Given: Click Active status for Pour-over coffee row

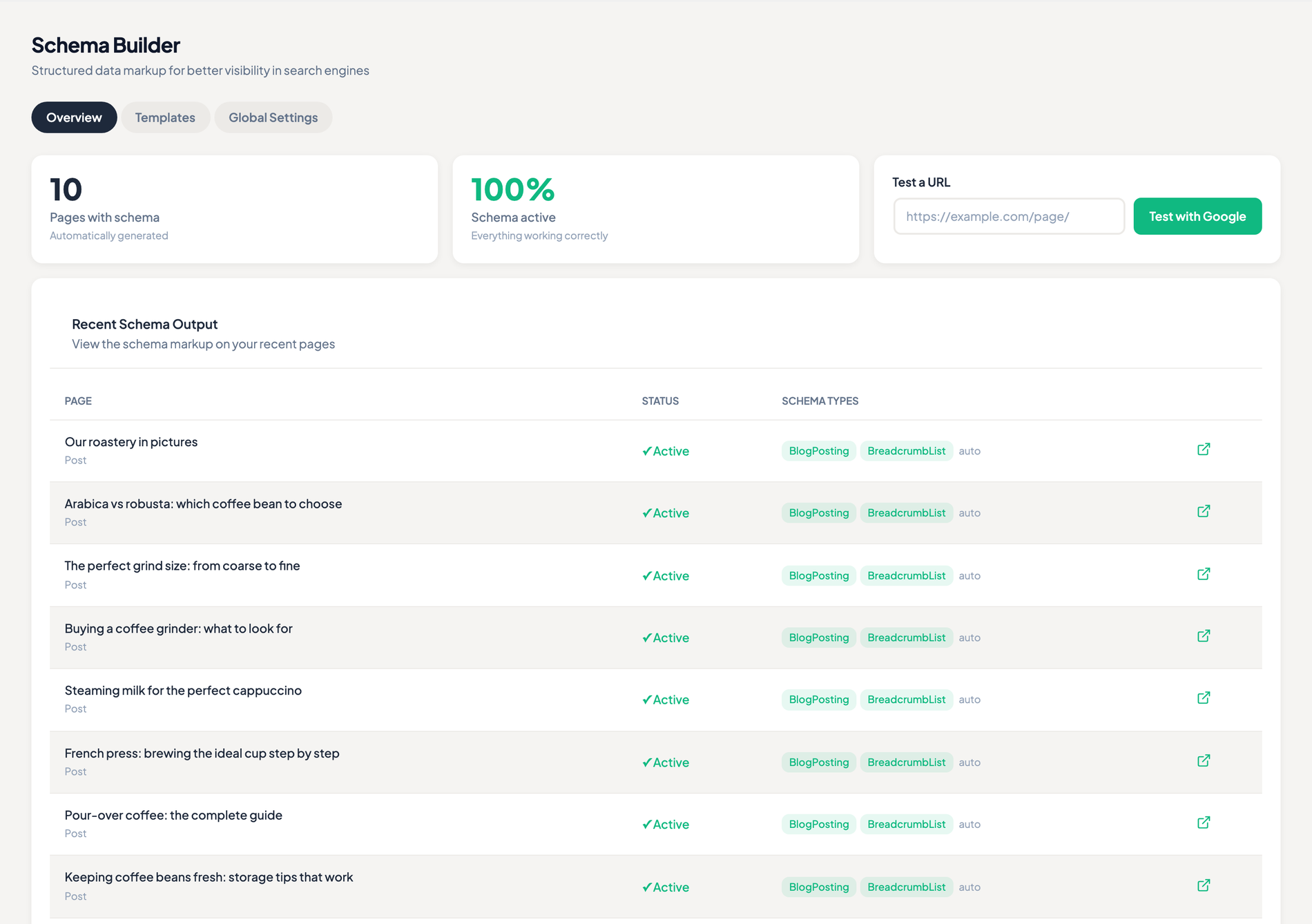Looking at the screenshot, I should coord(666,825).
